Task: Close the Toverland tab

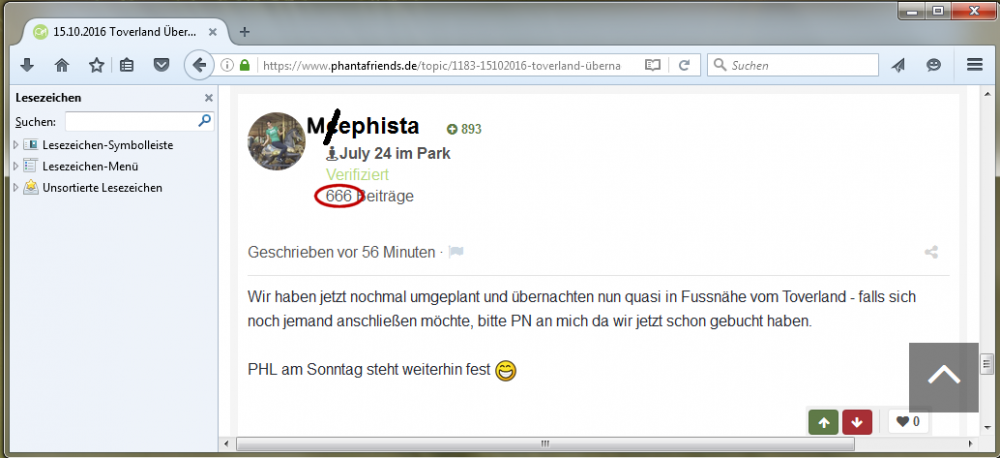Action: pos(212,32)
